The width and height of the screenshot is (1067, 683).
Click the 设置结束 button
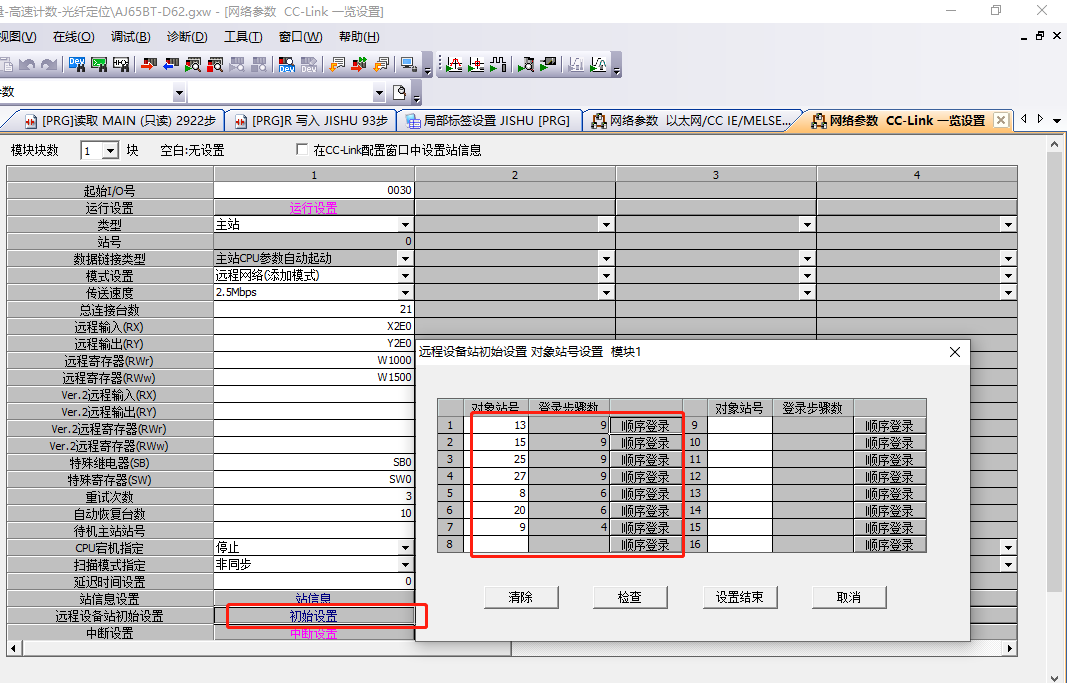tap(739, 597)
